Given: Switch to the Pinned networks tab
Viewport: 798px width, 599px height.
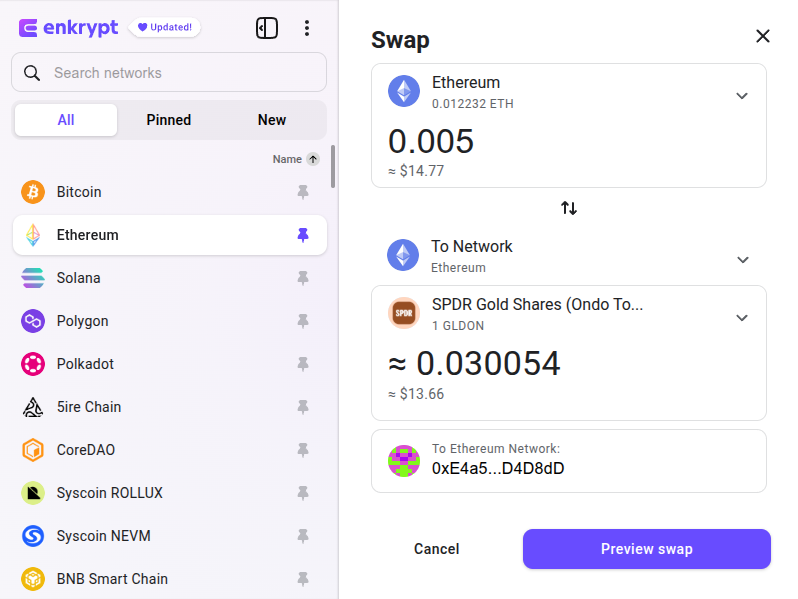Looking at the screenshot, I should click(169, 120).
